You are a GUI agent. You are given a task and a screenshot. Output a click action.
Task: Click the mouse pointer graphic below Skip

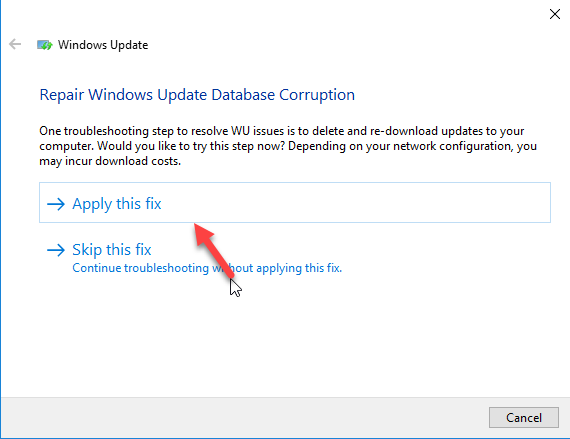236,288
